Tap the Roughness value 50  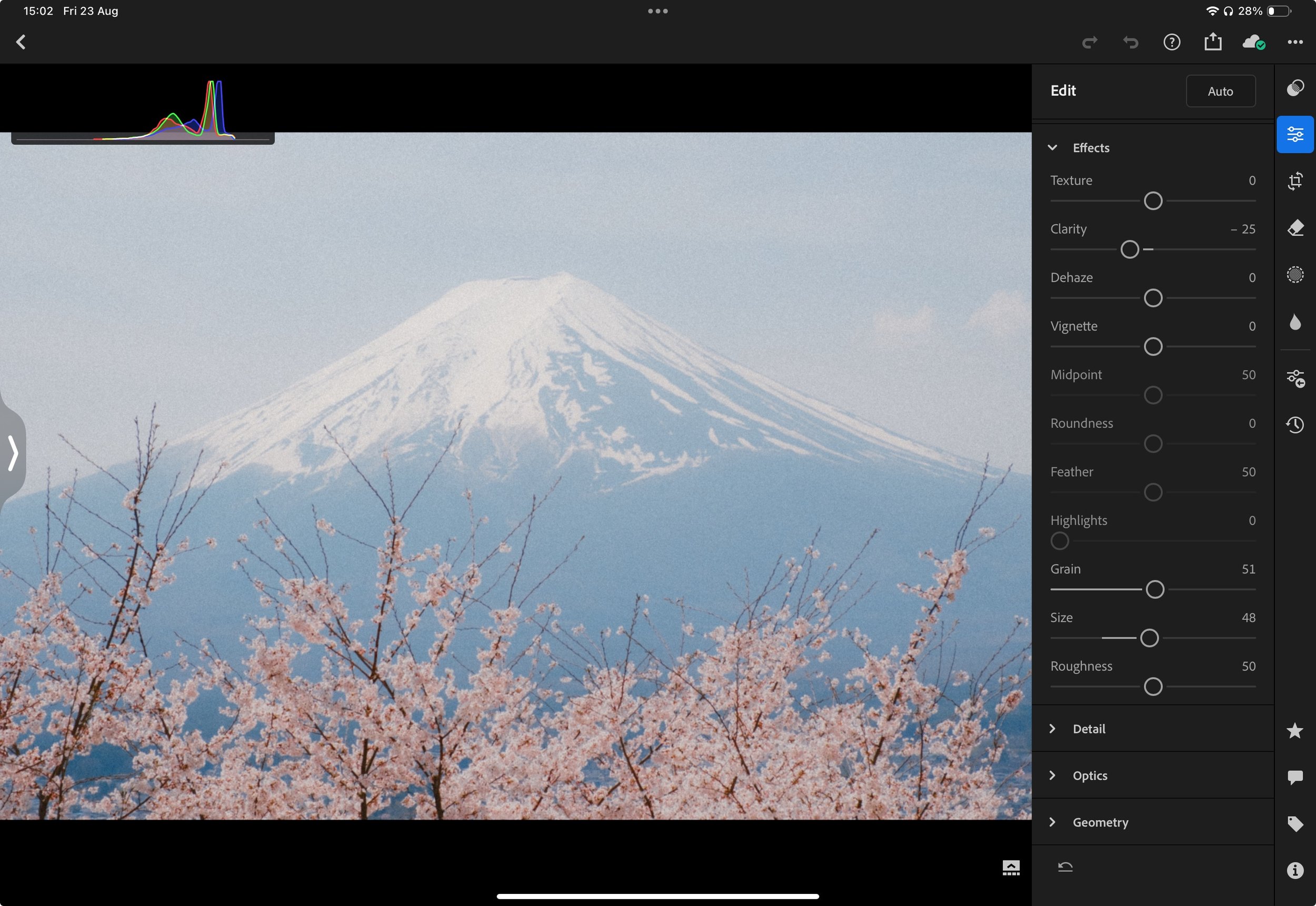point(1249,667)
